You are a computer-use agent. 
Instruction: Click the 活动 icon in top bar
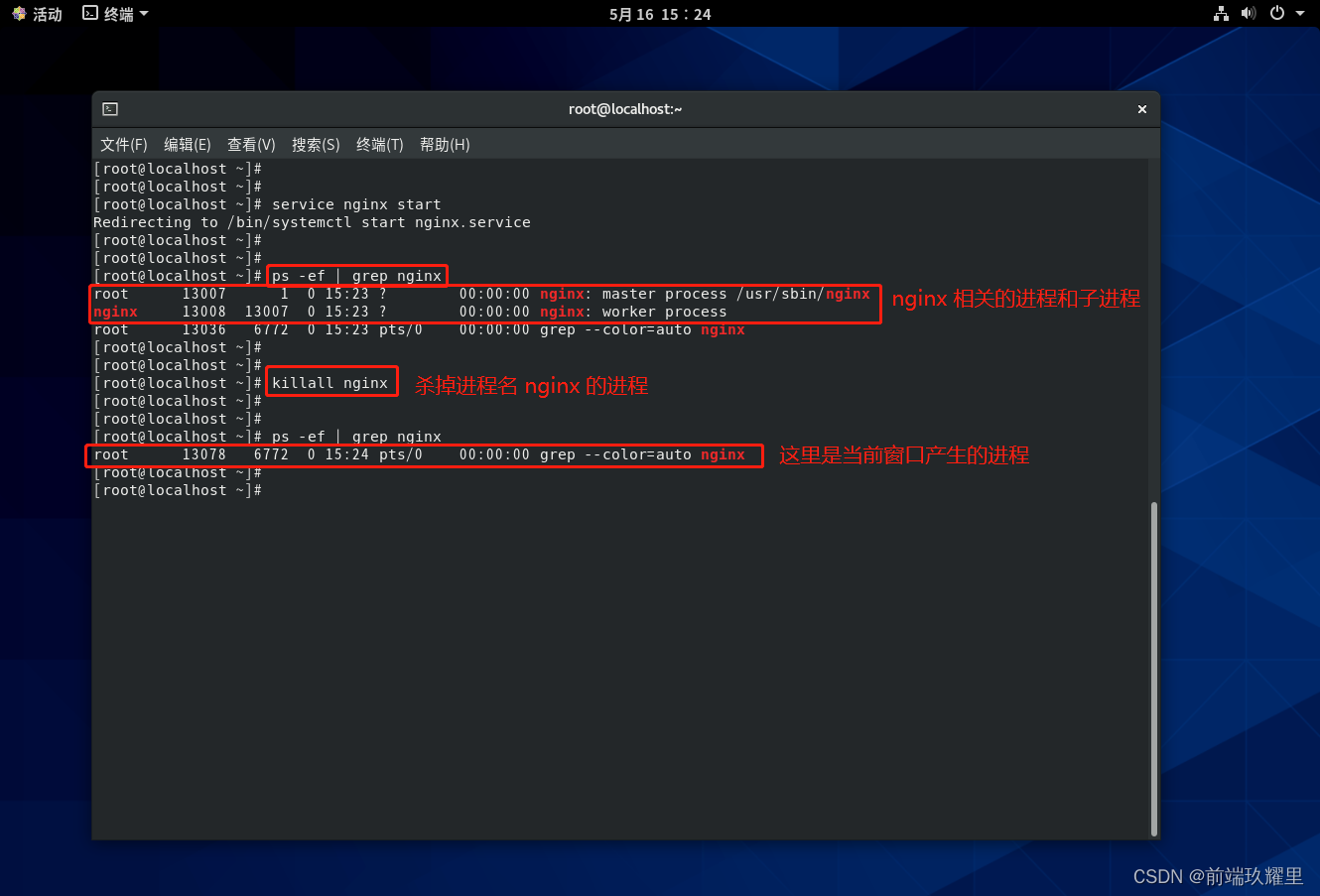(19, 14)
